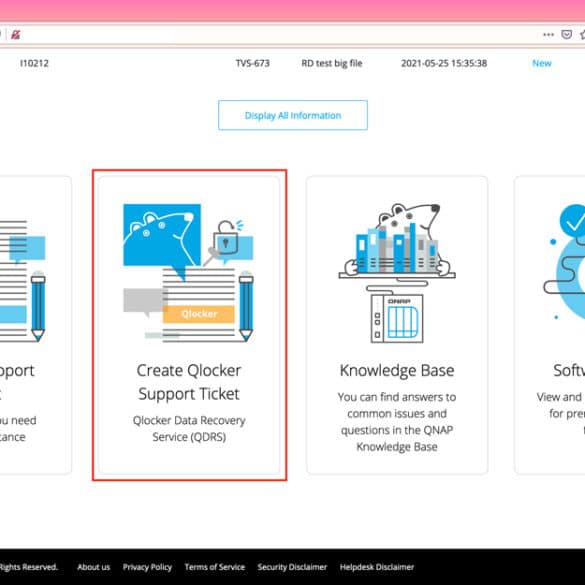Click the Knowledge Base bear with books illustration
This screenshot has height=585, width=585.
click(397, 273)
